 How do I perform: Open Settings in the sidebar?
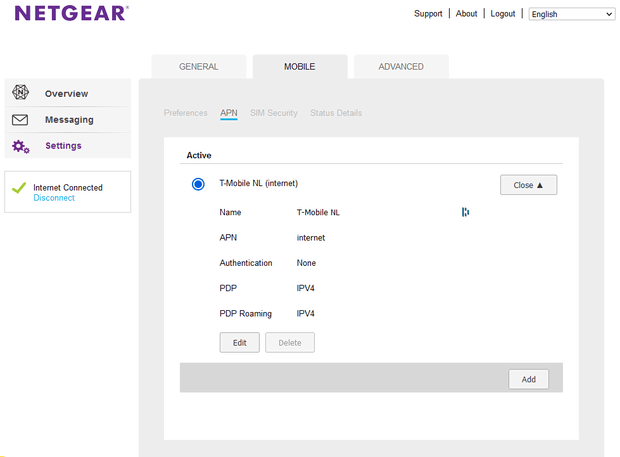tap(68, 145)
